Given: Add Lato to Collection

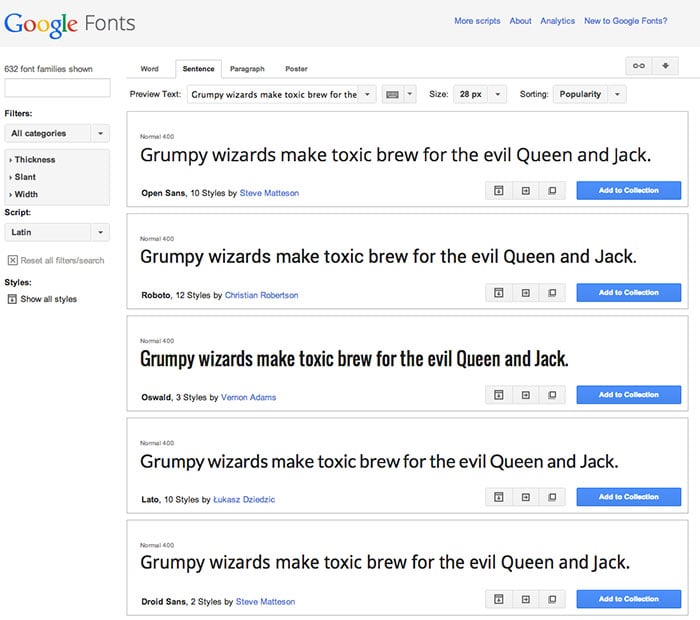Looking at the screenshot, I should [629, 497].
